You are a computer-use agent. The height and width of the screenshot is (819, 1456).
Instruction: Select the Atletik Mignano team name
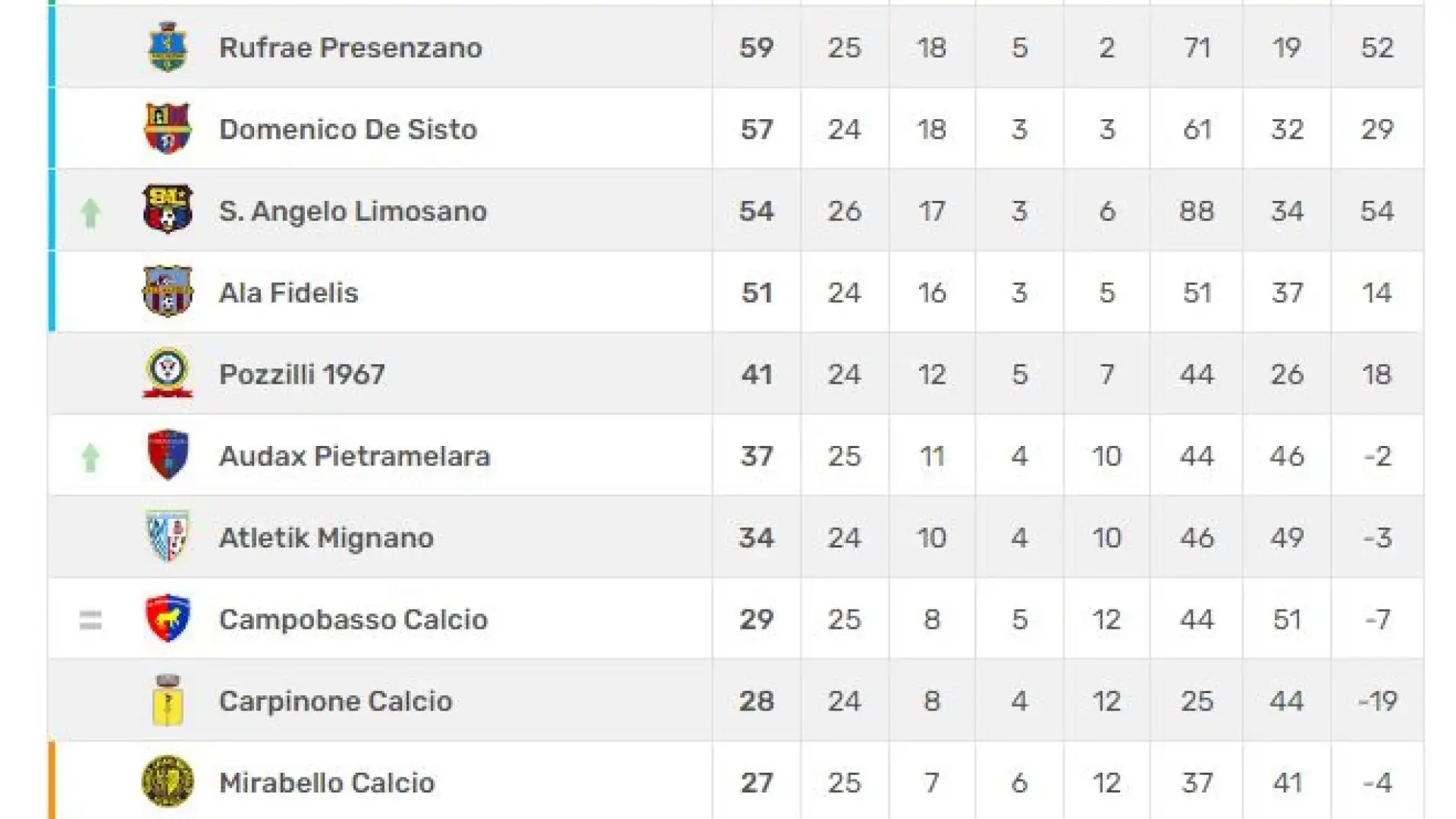pyautogui.click(x=326, y=538)
